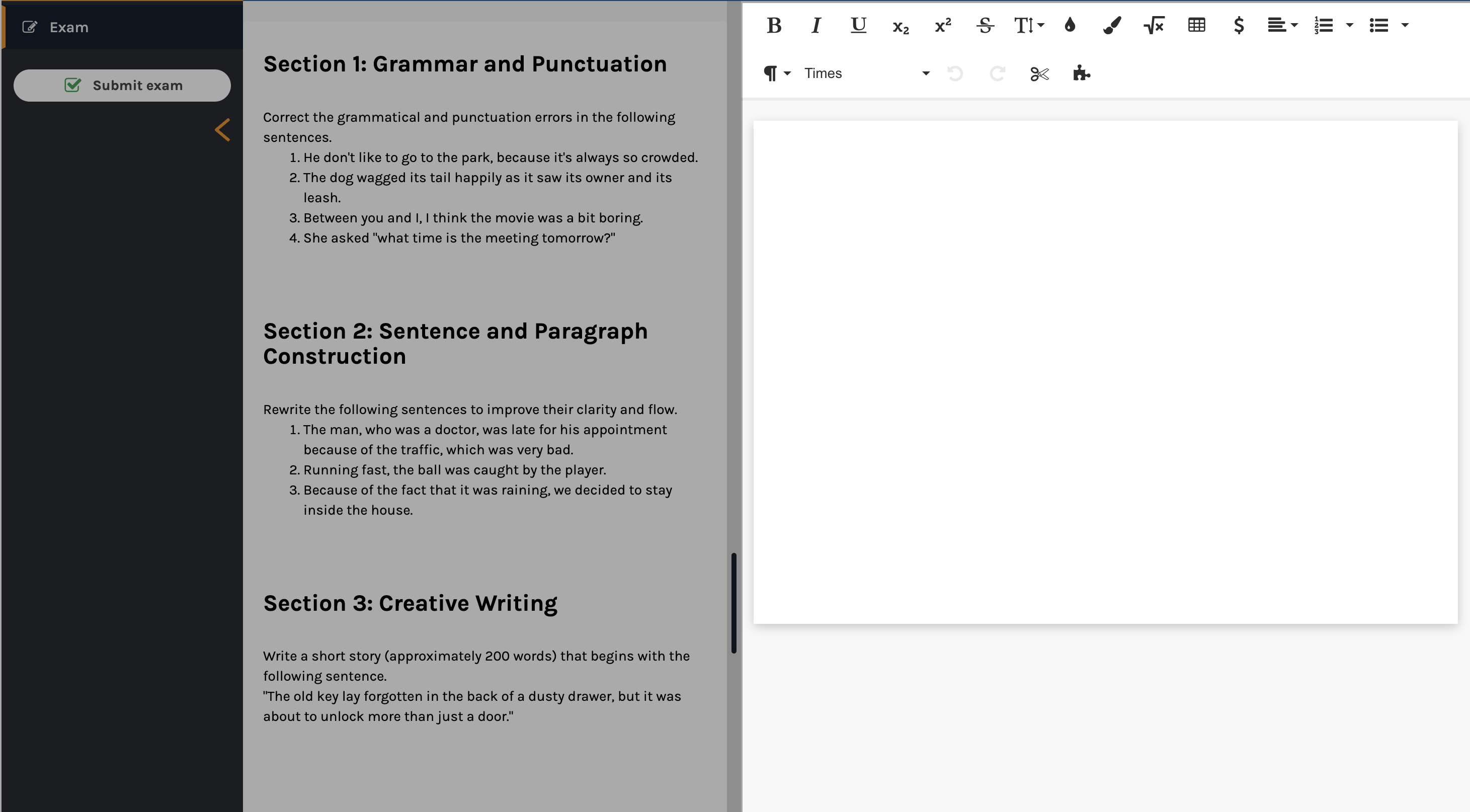Image resolution: width=1470 pixels, height=812 pixels.
Task: Open the unordered list options arrow
Action: coord(1405,26)
